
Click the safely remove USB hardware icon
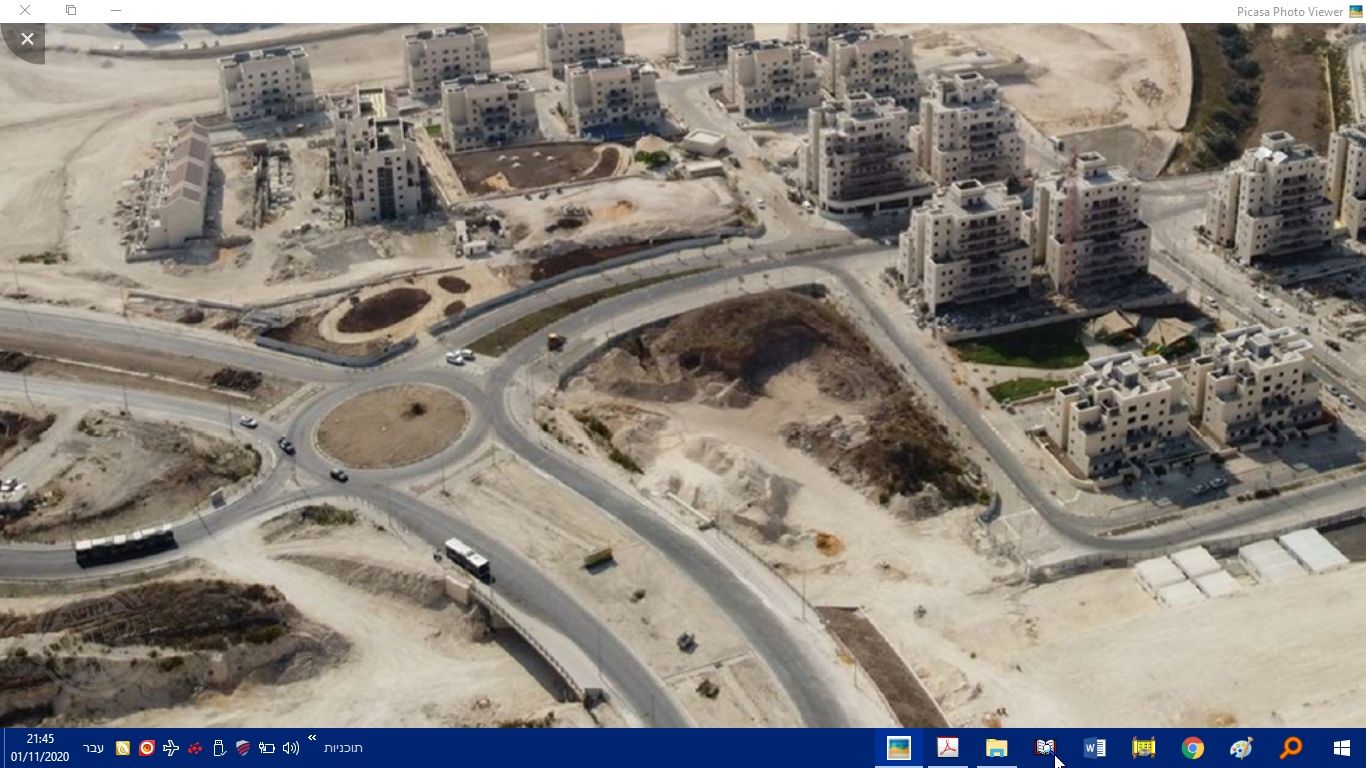(219, 748)
